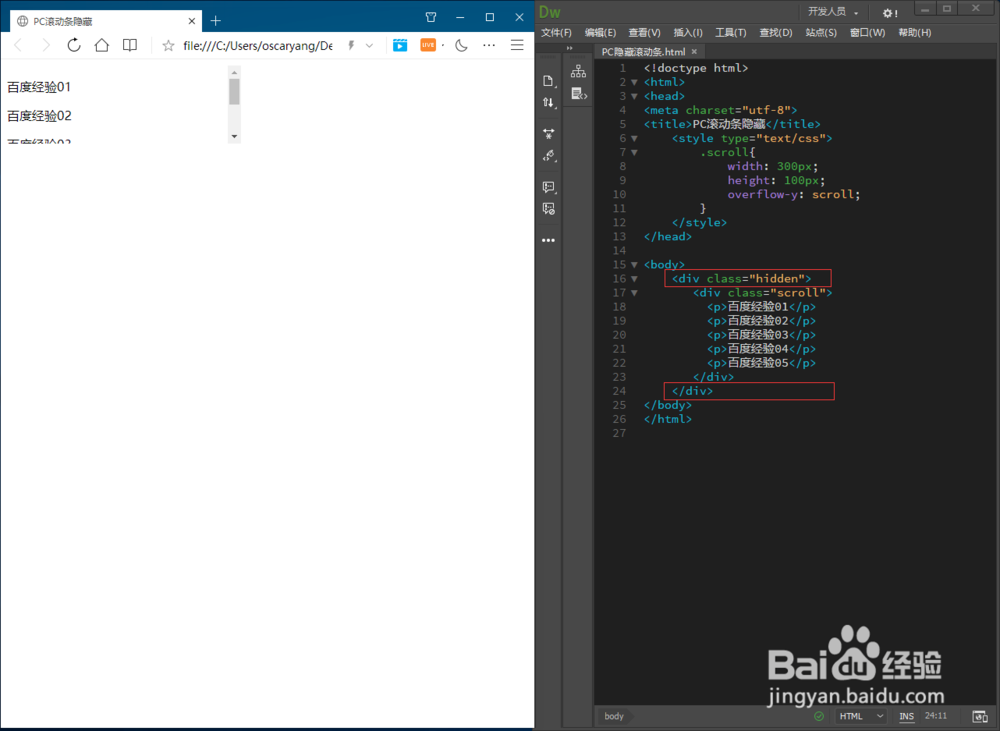Open the browser three-dots more menu
Viewport: 1000px width, 731px height.
coord(489,45)
